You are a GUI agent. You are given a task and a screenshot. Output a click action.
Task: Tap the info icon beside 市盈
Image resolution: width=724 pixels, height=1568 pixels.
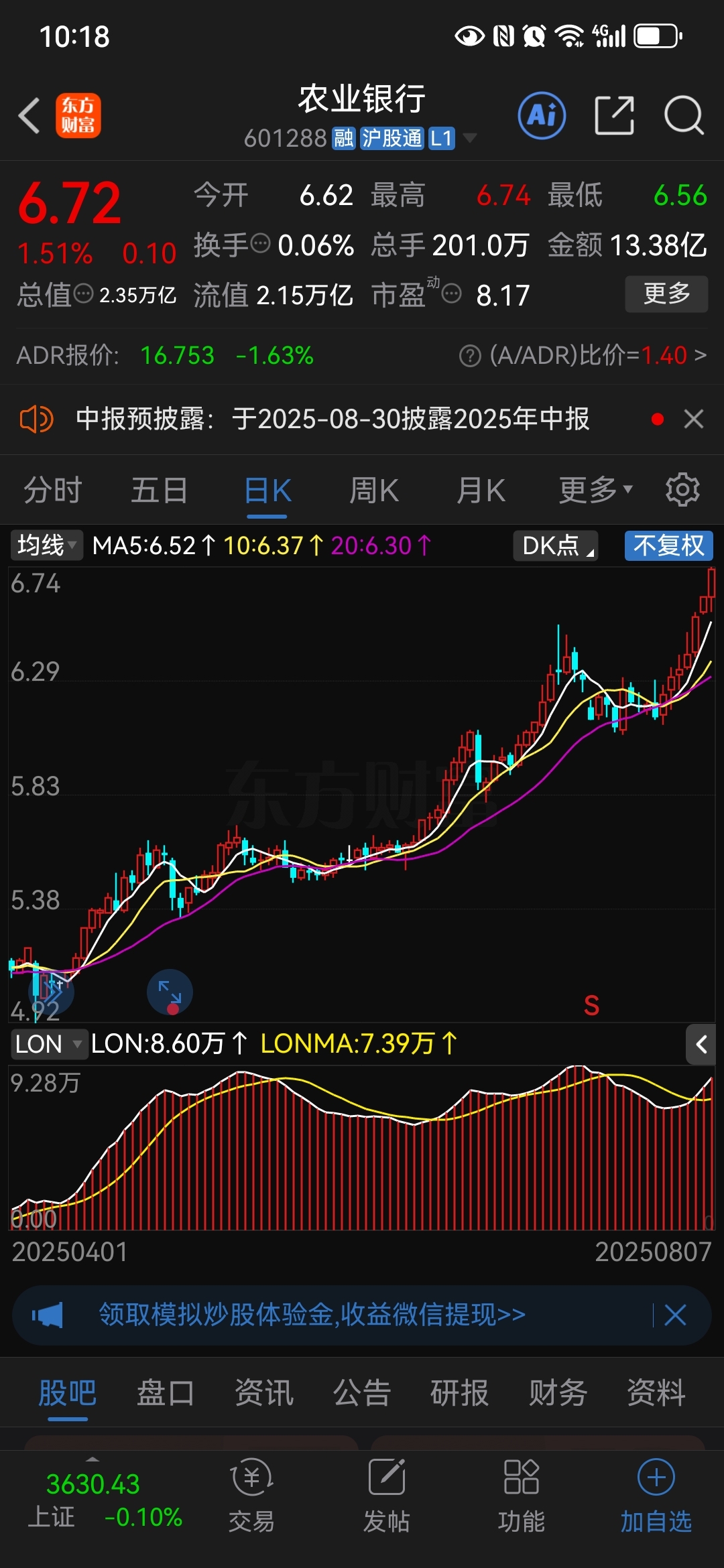tap(452, 293)
